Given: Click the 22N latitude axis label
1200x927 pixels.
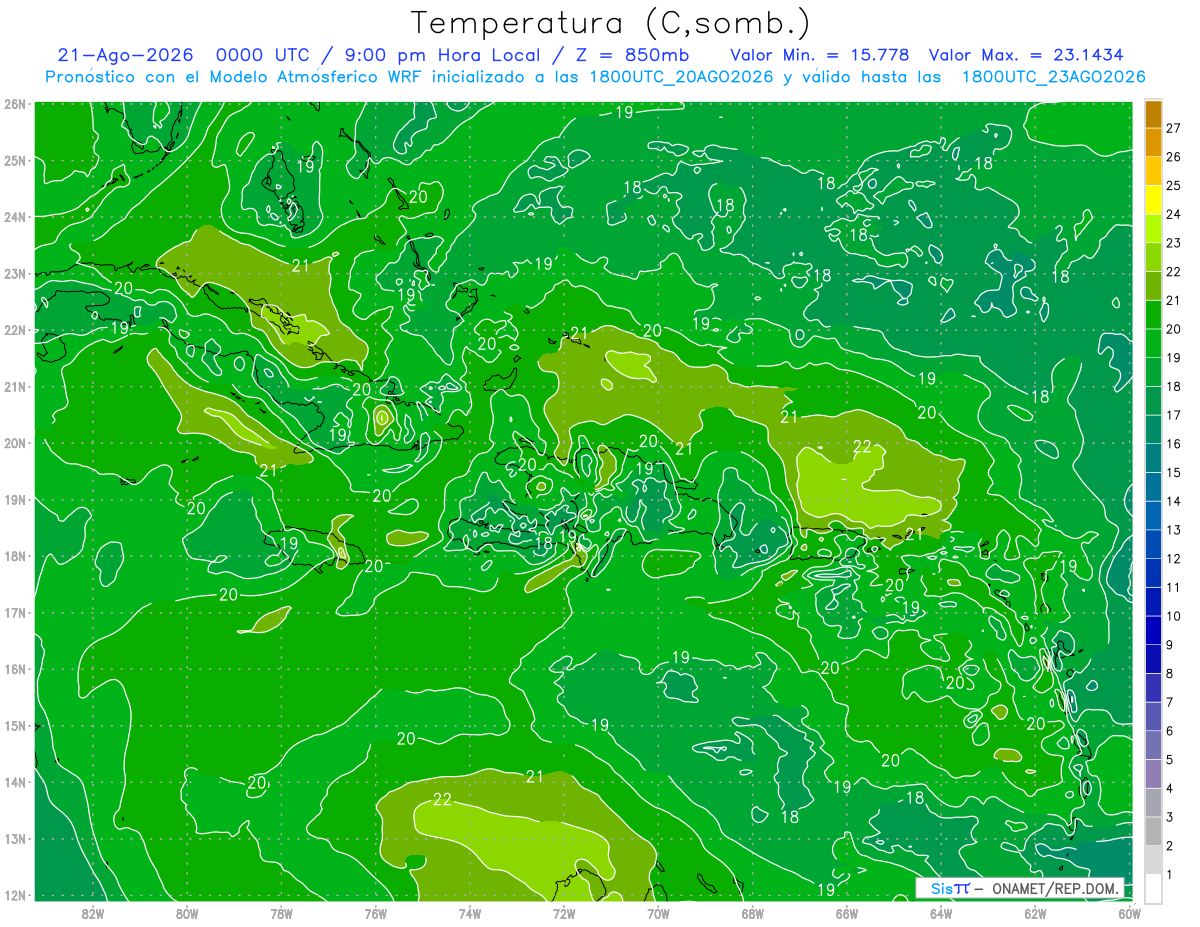Looking at the screenshot, I should [x=15, y=330].
